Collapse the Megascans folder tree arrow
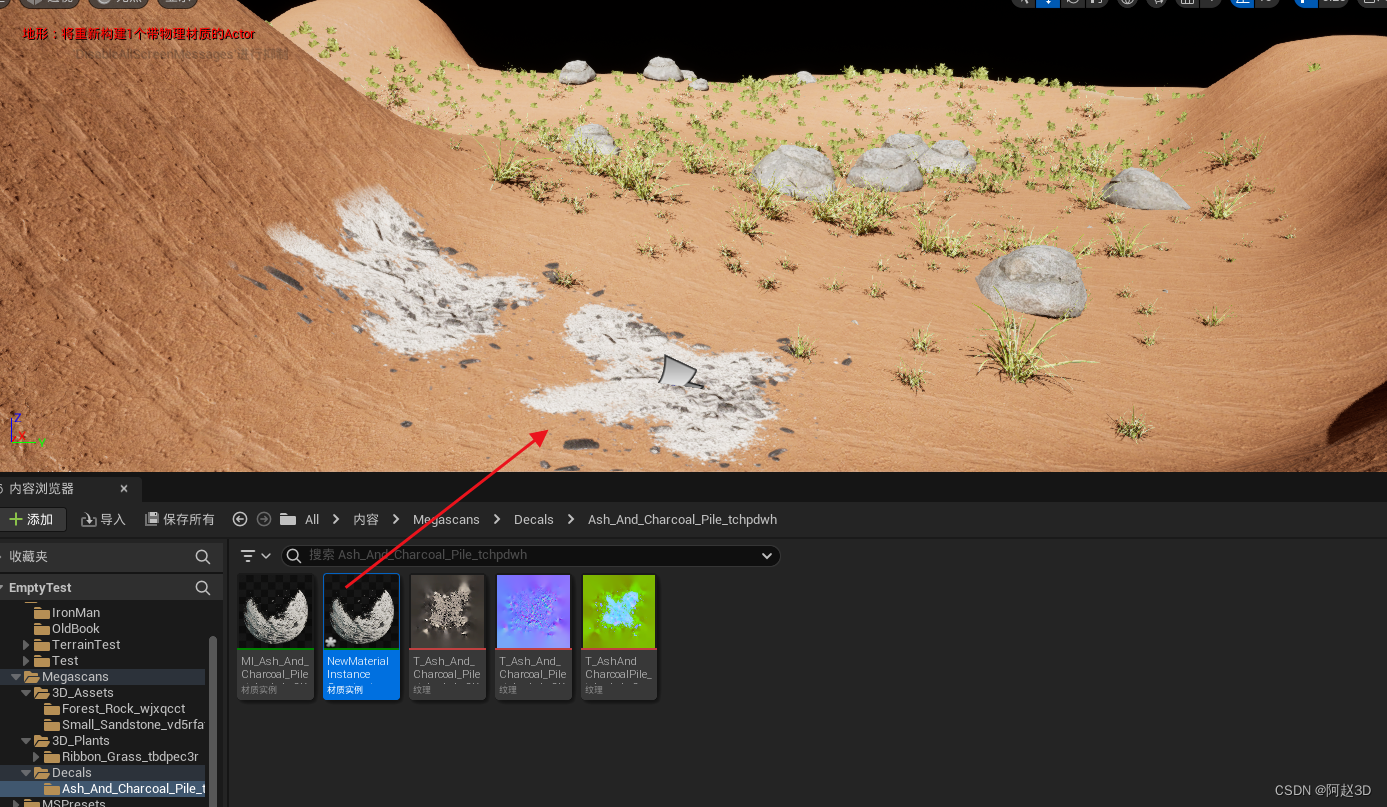Viewport: 1387px width, 807px height. (16, 677)
